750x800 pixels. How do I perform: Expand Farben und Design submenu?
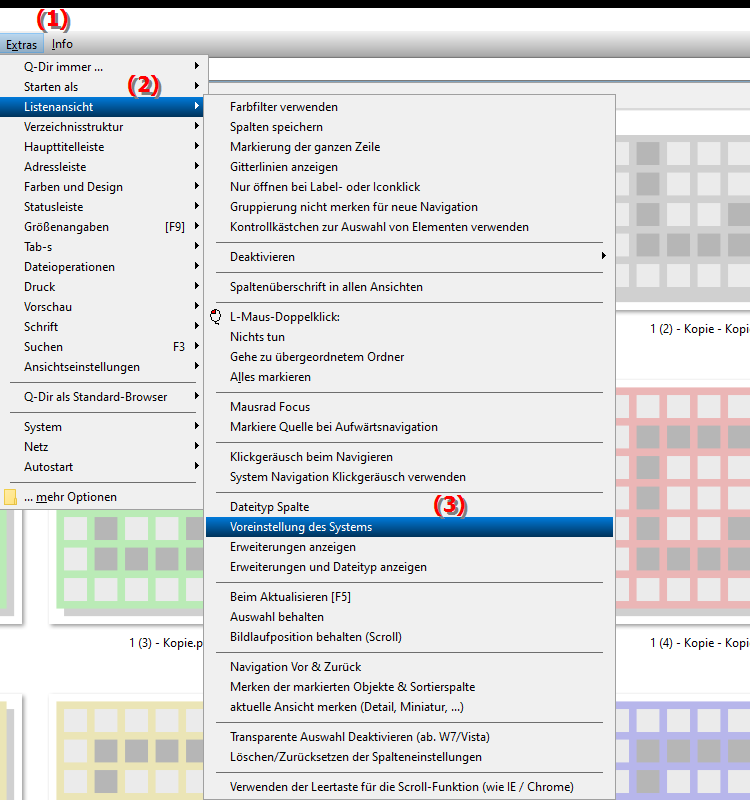click(102, 187)
